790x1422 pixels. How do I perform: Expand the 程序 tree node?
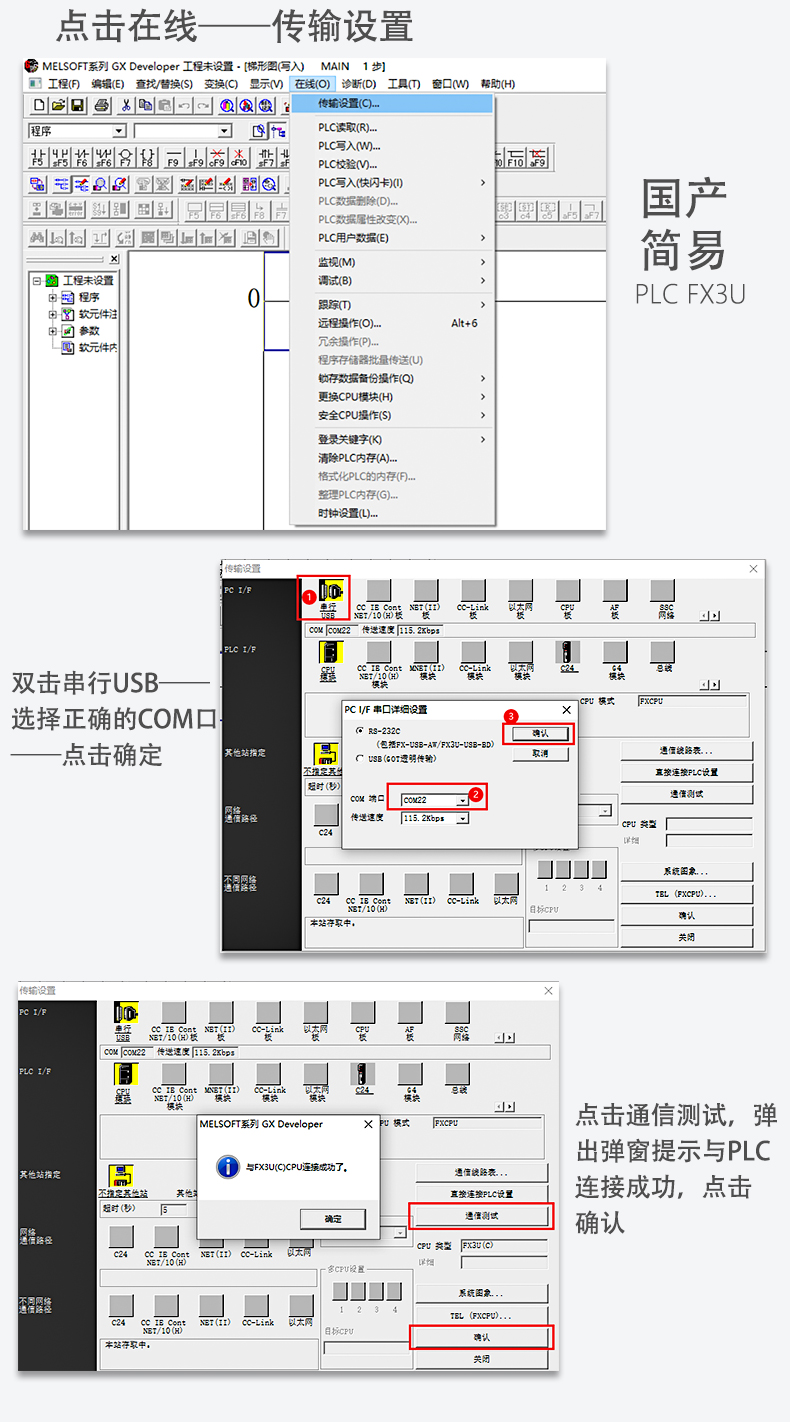click(x=53, y=297)
